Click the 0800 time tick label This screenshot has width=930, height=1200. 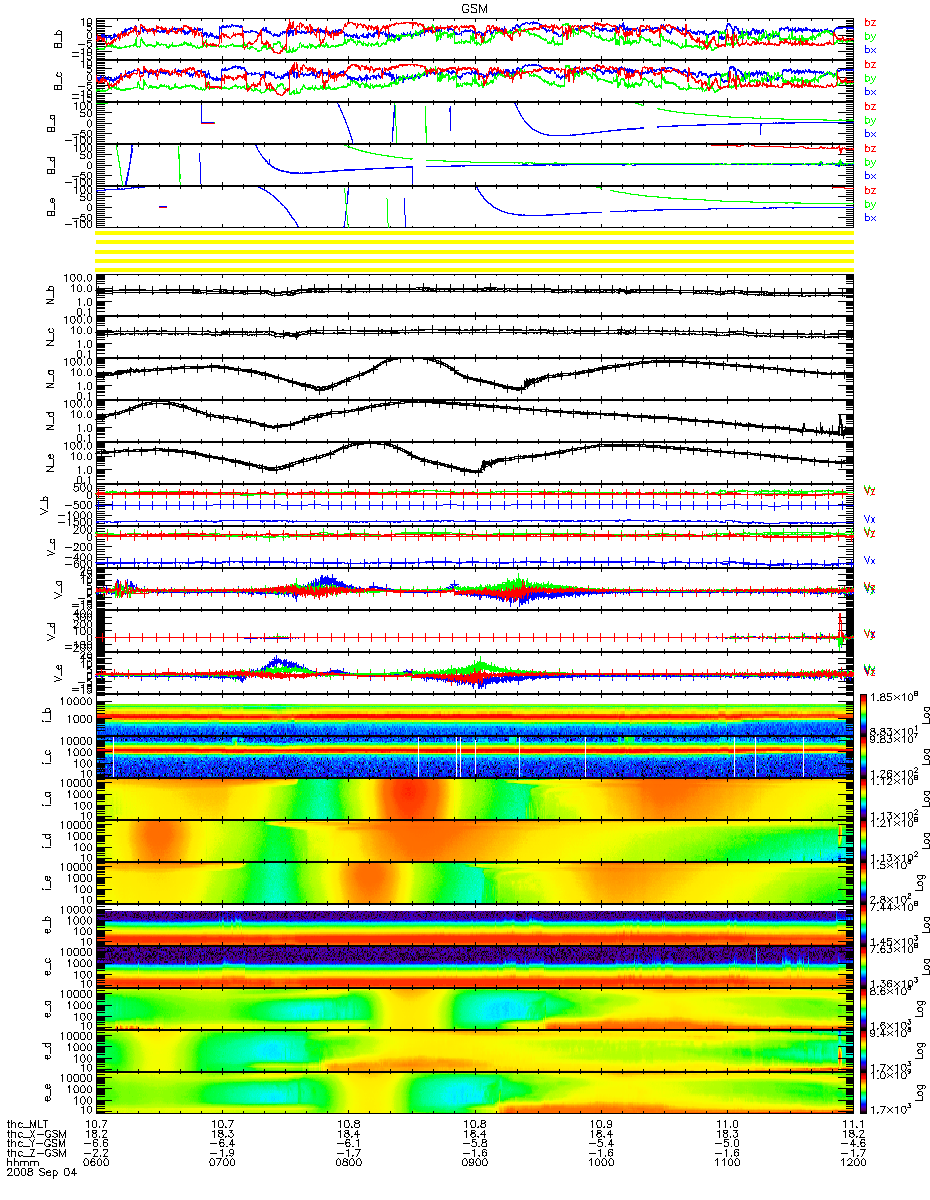[x=348, y=1163]
